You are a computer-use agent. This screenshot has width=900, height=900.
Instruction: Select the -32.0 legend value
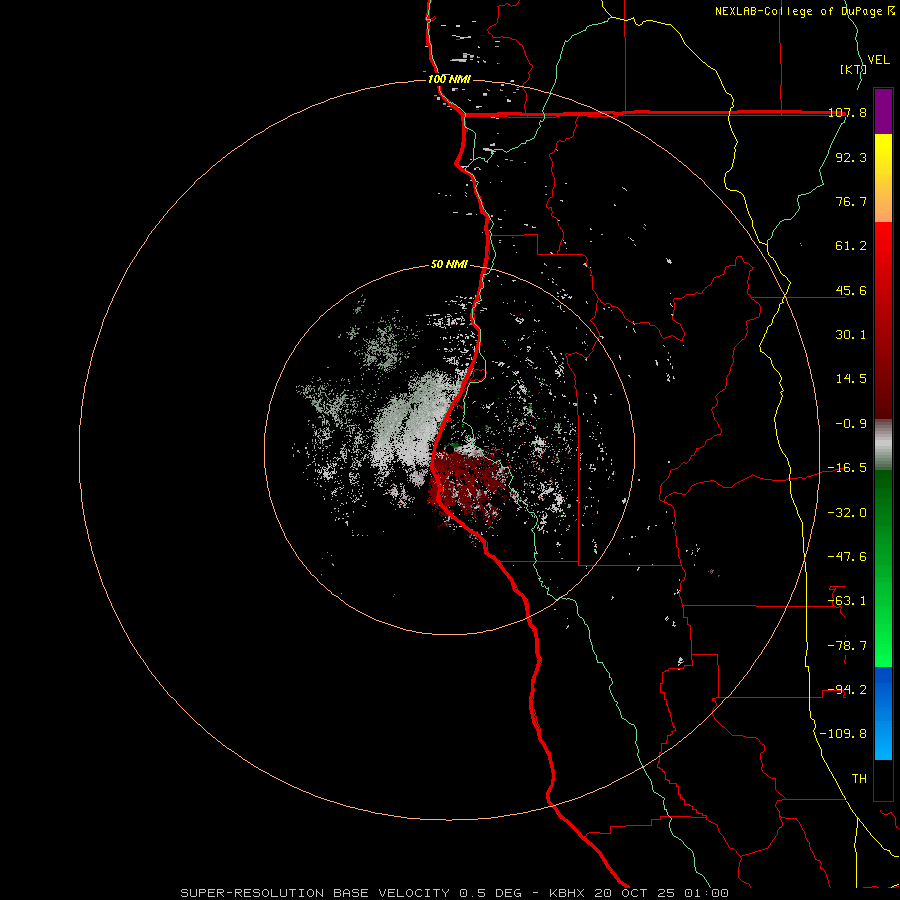[x=847, y=513]
